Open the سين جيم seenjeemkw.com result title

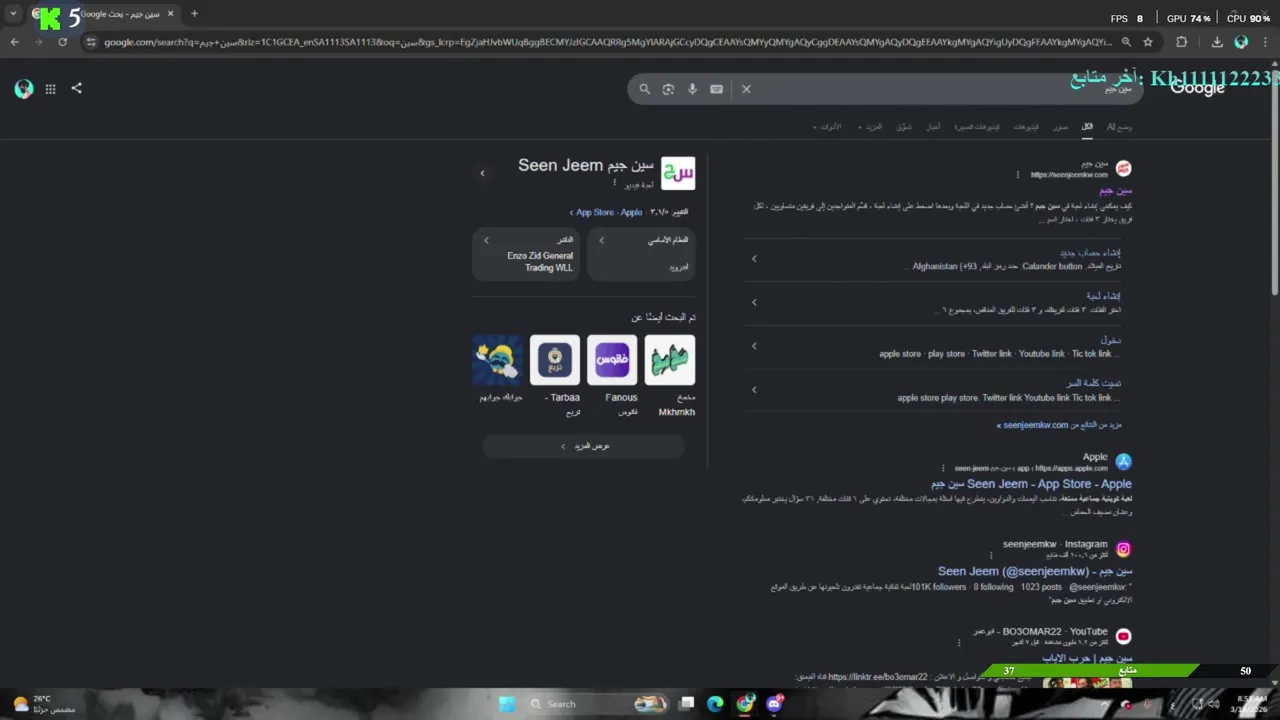pos(1116,190)
